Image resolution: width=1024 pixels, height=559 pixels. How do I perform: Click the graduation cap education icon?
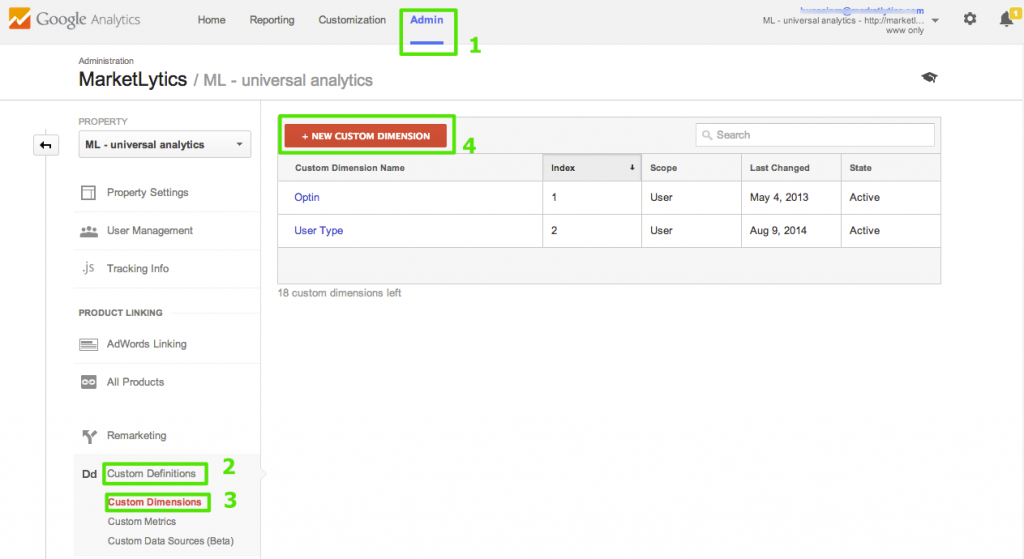929,78
